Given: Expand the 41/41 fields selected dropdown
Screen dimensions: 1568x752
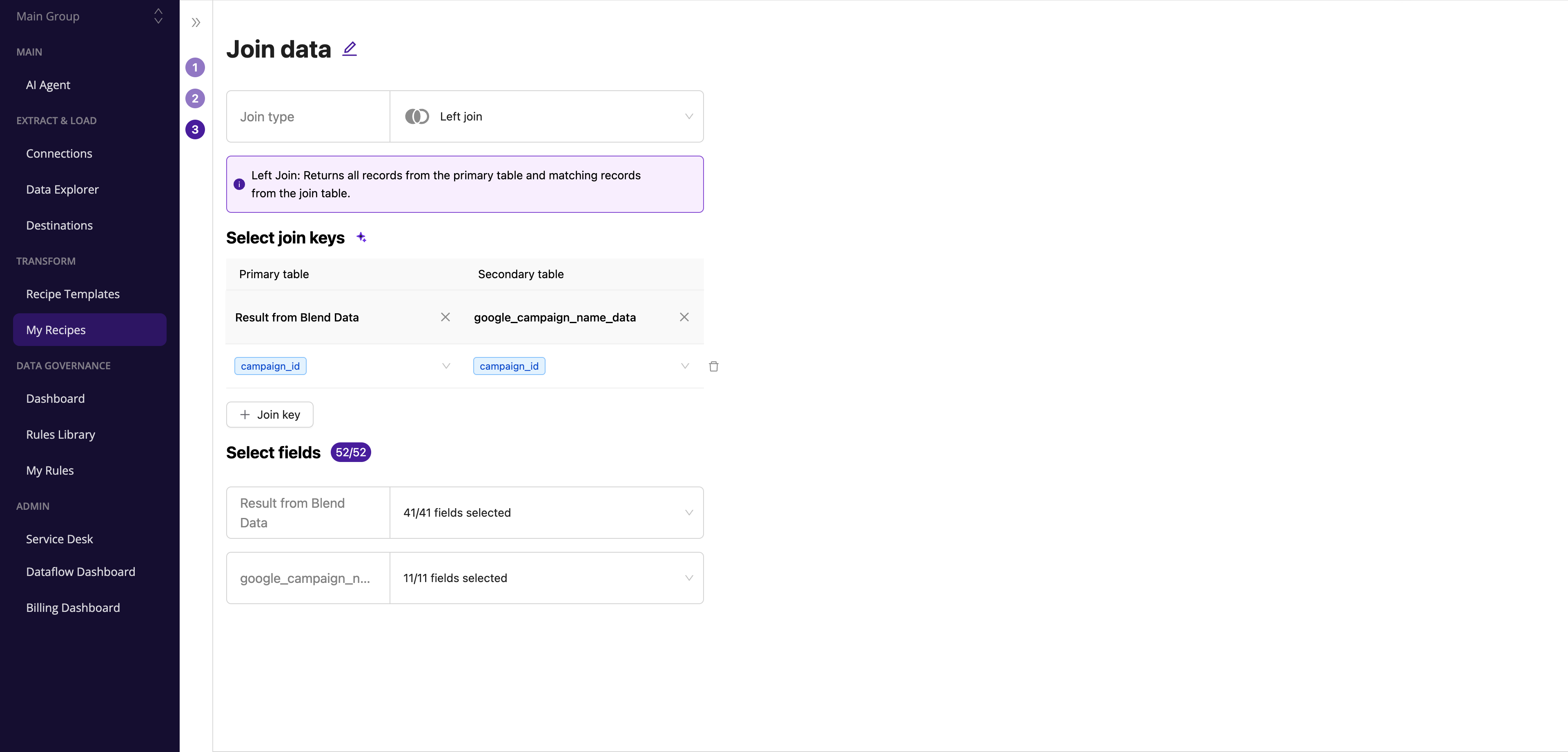Looking at the screenshot, I should coord(546,513).
